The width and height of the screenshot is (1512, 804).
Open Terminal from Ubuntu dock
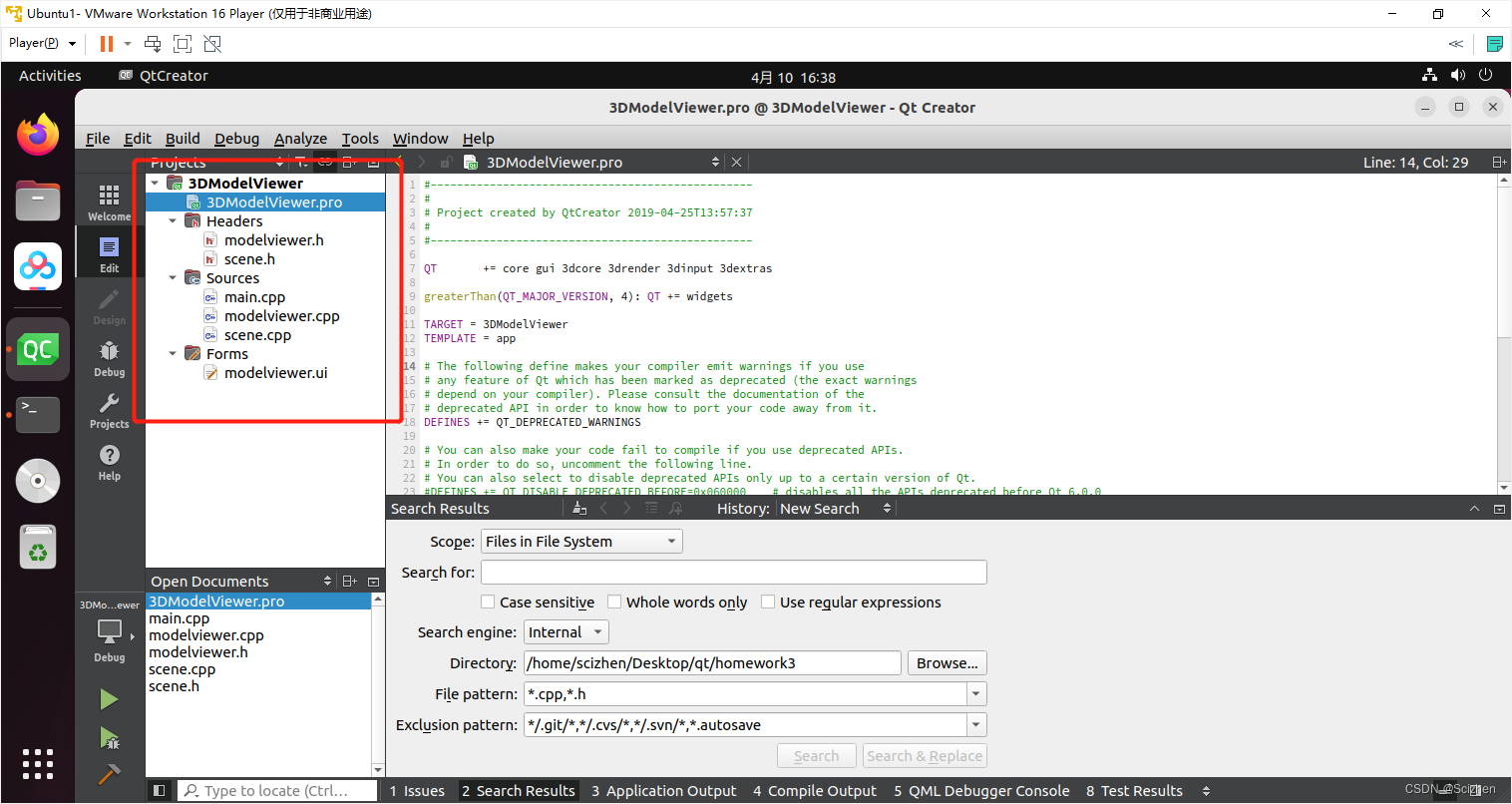click(x=38, y=415)
